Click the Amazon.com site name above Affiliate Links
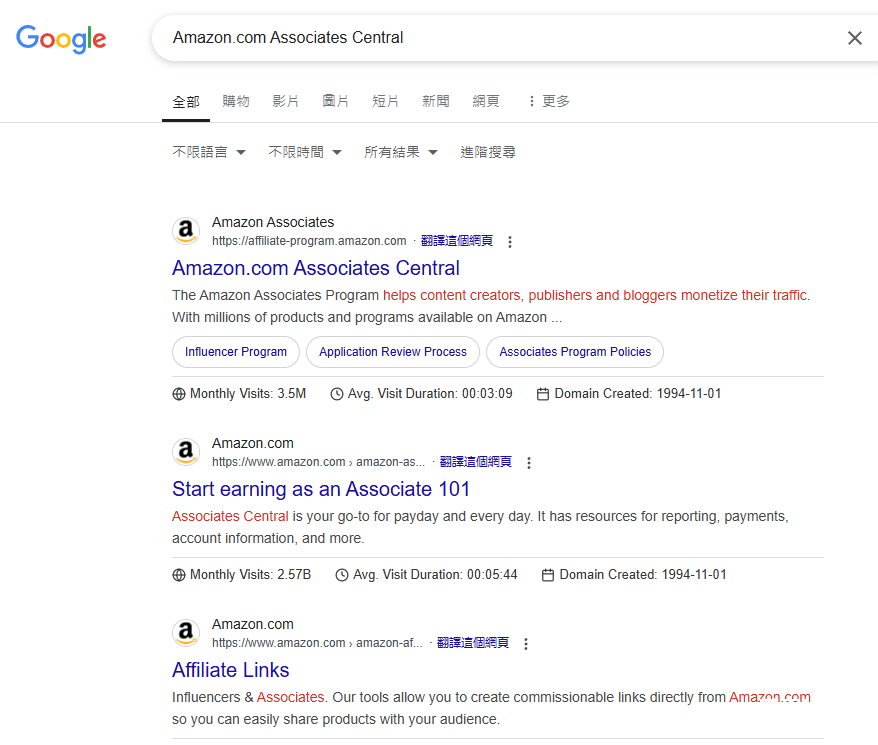 point(253,624)
